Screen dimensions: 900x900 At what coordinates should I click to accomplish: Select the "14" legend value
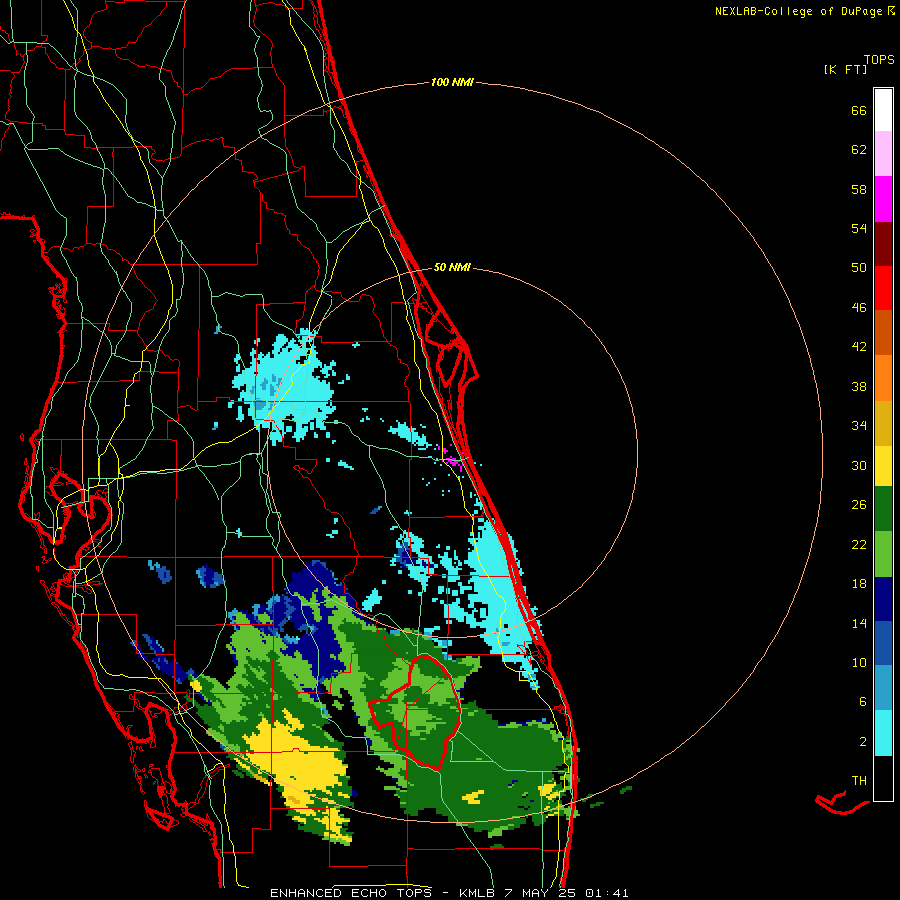pyautogui.click(x=859, y=624)
